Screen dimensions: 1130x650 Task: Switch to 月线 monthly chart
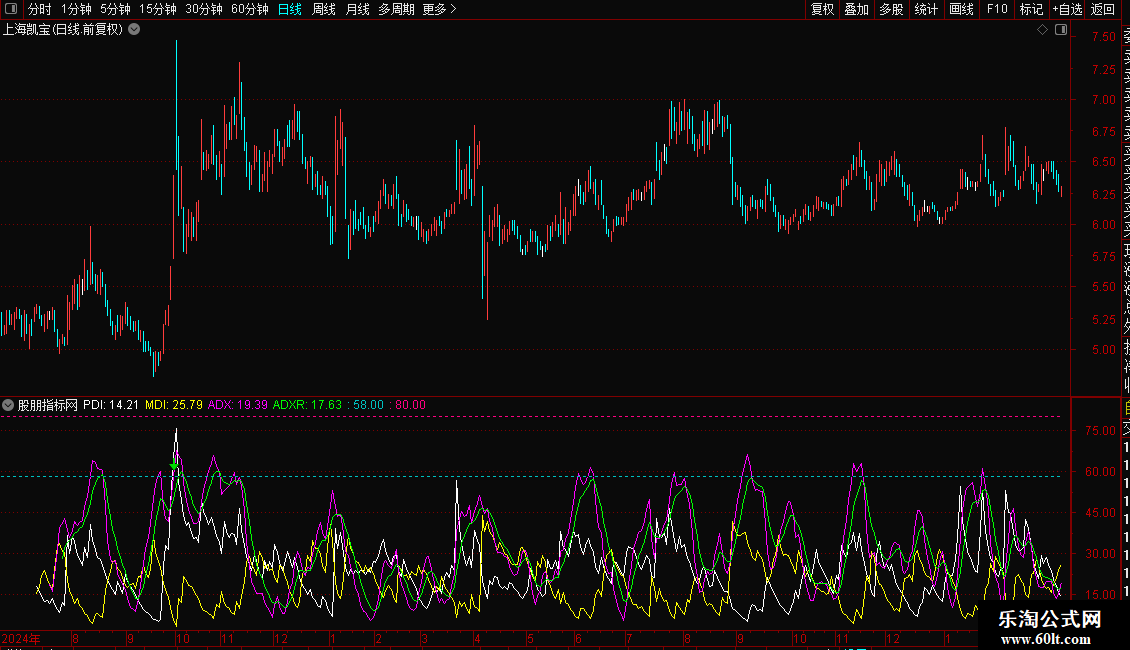tap(357, 9)
